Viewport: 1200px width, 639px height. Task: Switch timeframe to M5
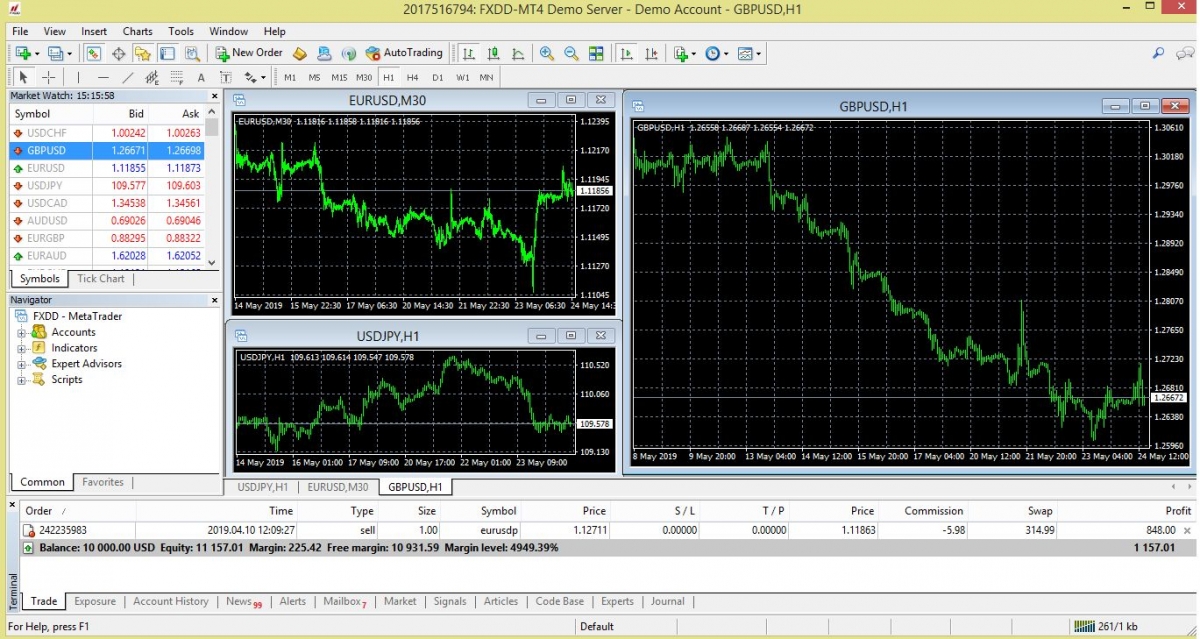click(x=314, y=77)
